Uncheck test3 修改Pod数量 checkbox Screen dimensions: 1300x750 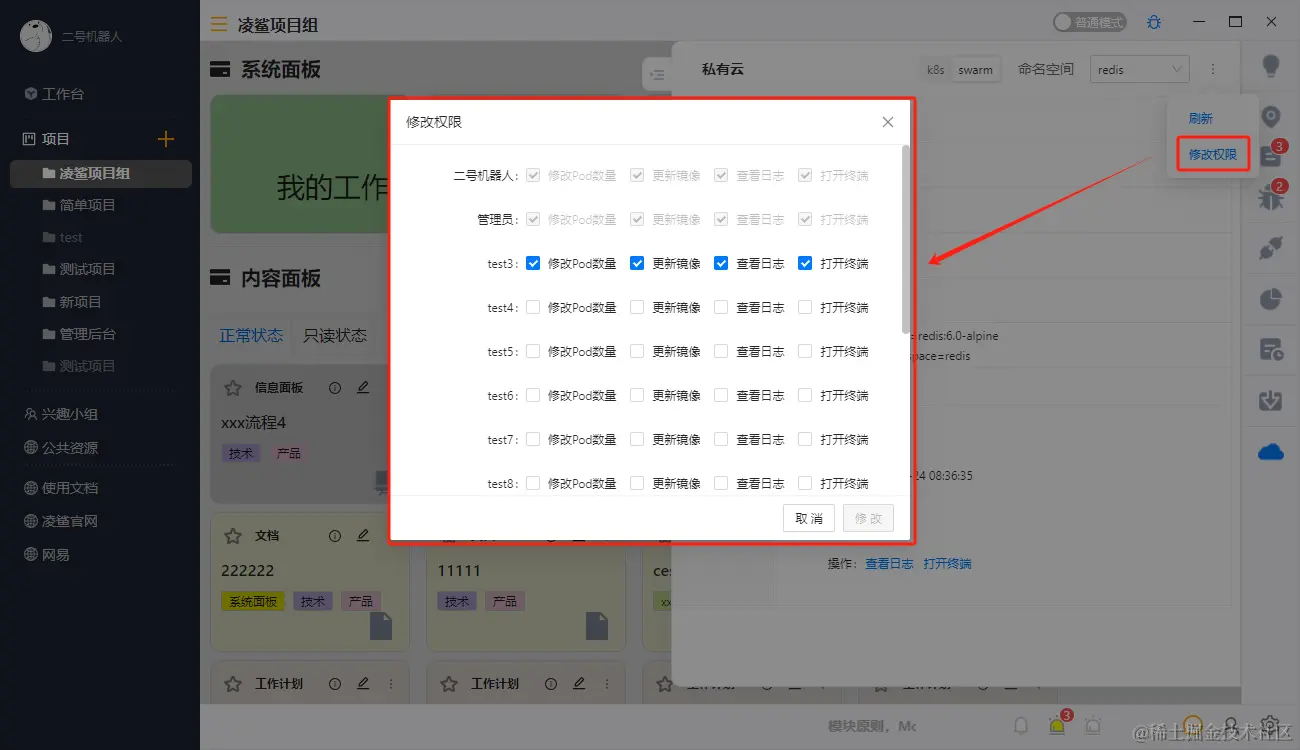(533, 263)
